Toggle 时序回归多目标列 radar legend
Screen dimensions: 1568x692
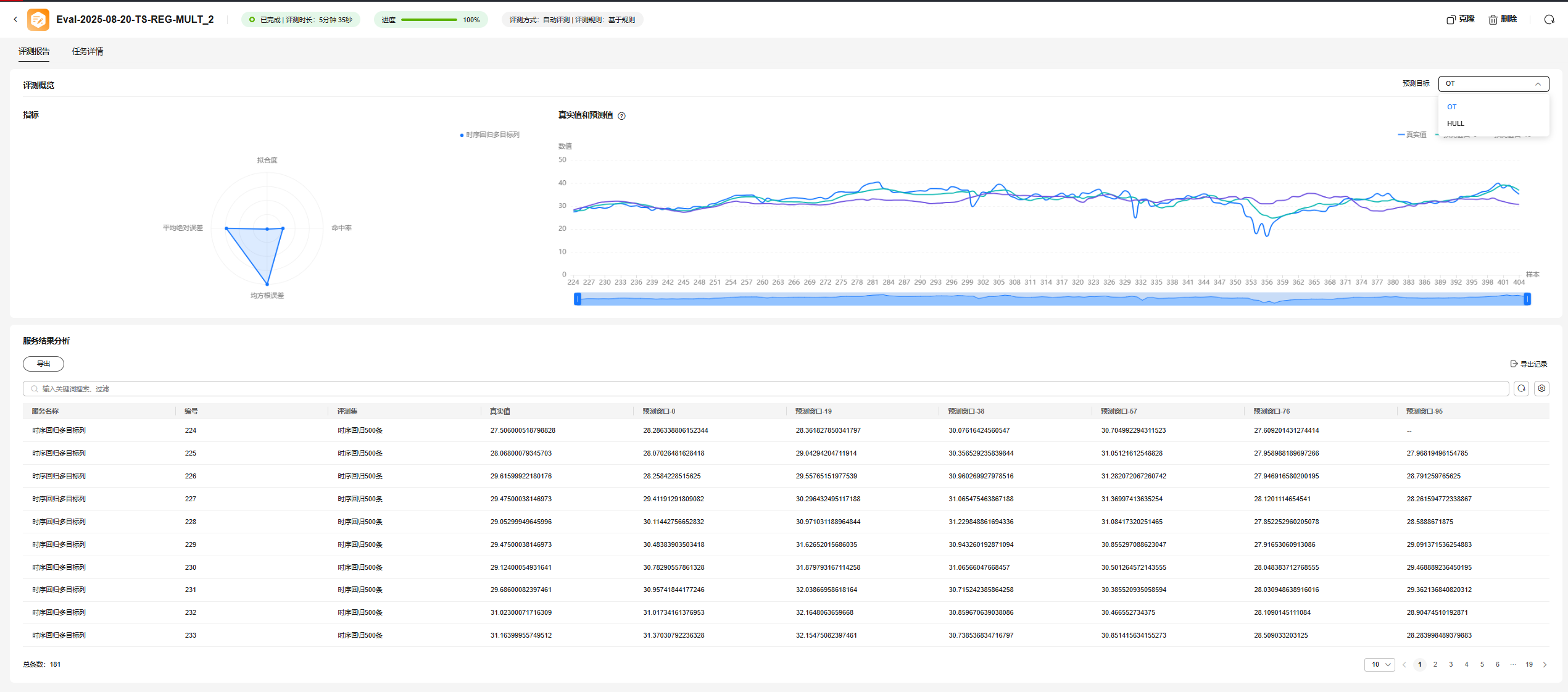491,135
